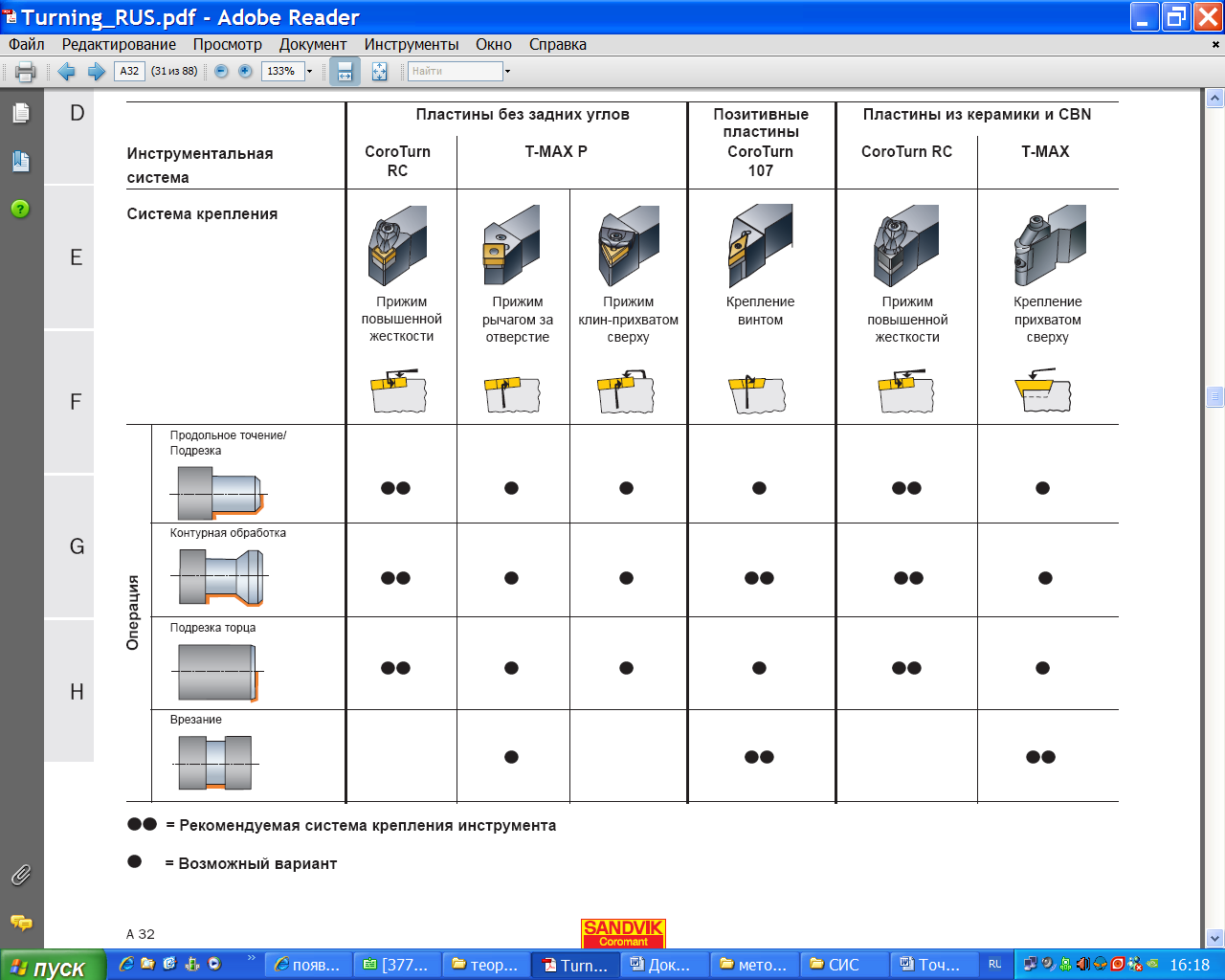Click the CoroTurn RC lever clamp holder image
The width and height of the screenshot is (1225, 980).
398,246
